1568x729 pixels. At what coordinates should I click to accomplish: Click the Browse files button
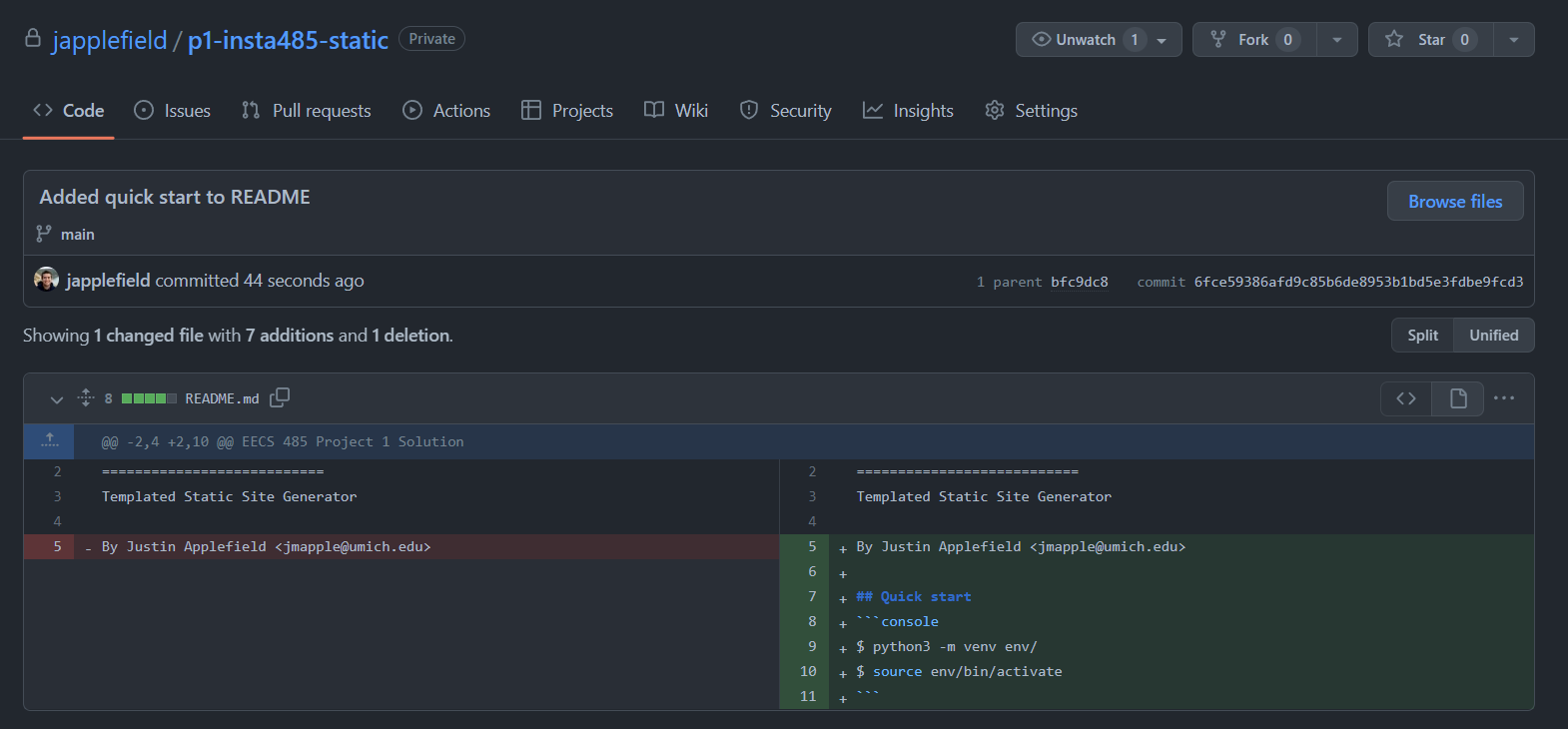point(1455,201)
